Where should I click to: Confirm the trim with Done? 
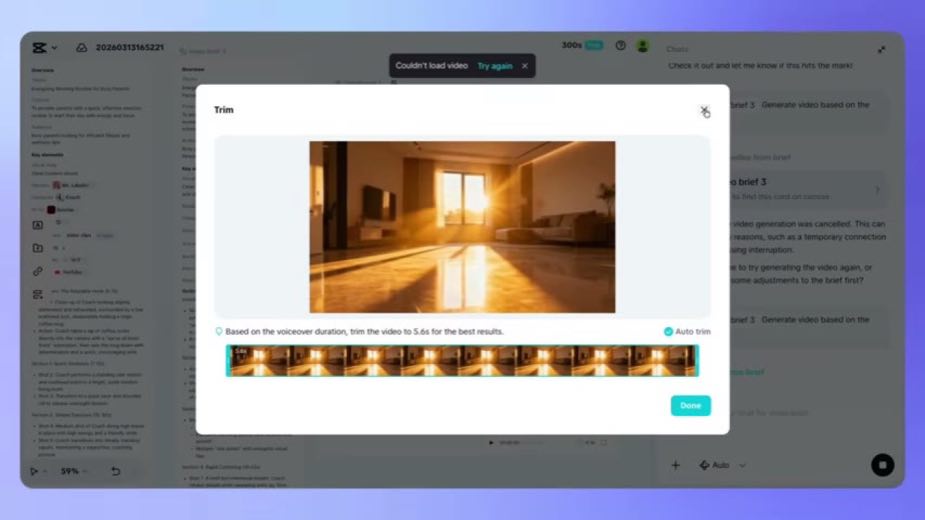[690, 405]
